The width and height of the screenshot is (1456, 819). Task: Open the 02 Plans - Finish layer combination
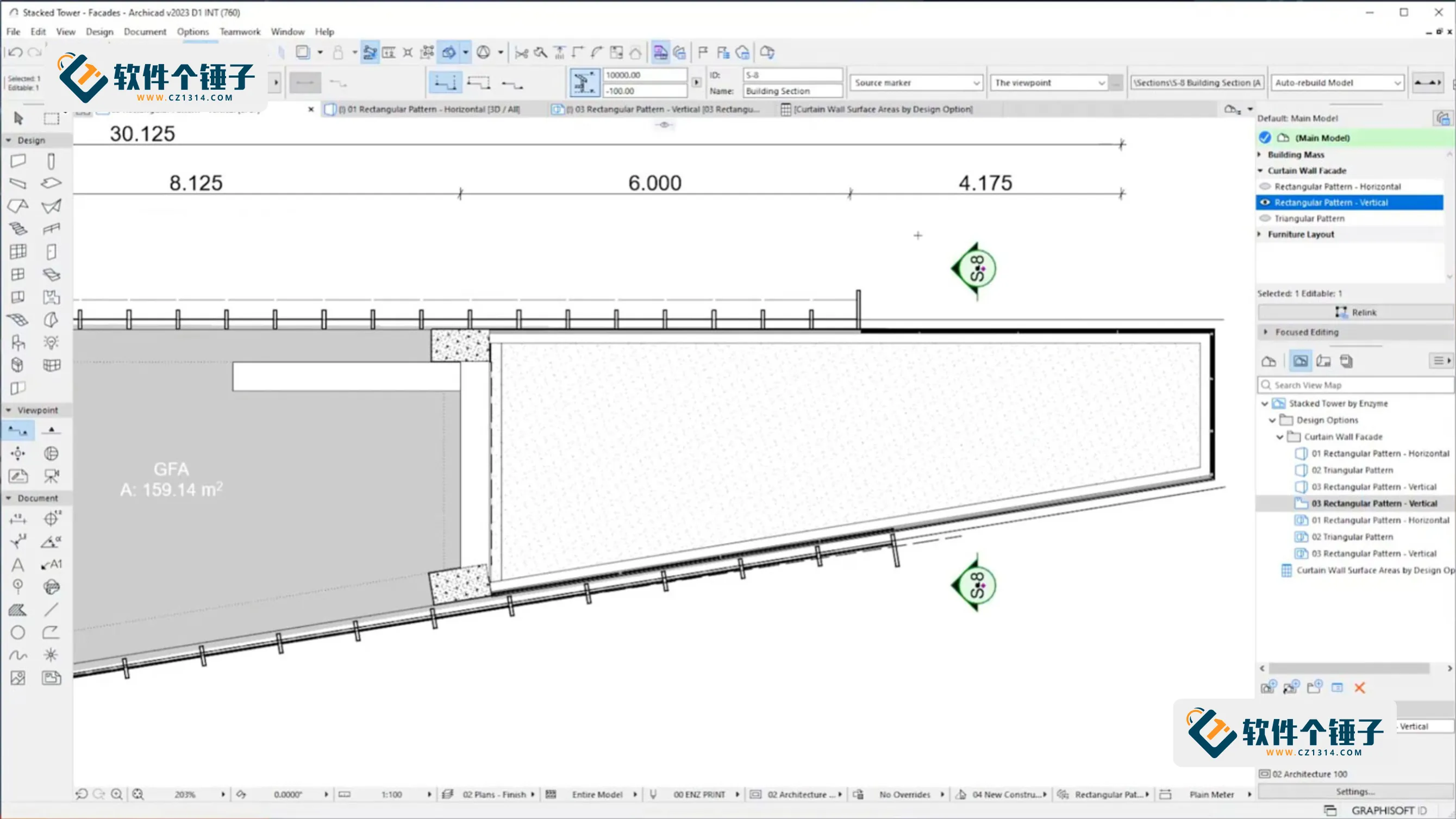click(495, 794)
